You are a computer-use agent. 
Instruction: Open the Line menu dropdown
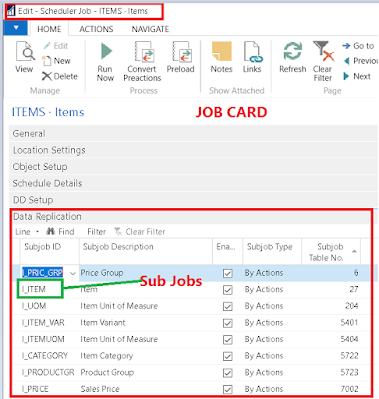[27, 232]
